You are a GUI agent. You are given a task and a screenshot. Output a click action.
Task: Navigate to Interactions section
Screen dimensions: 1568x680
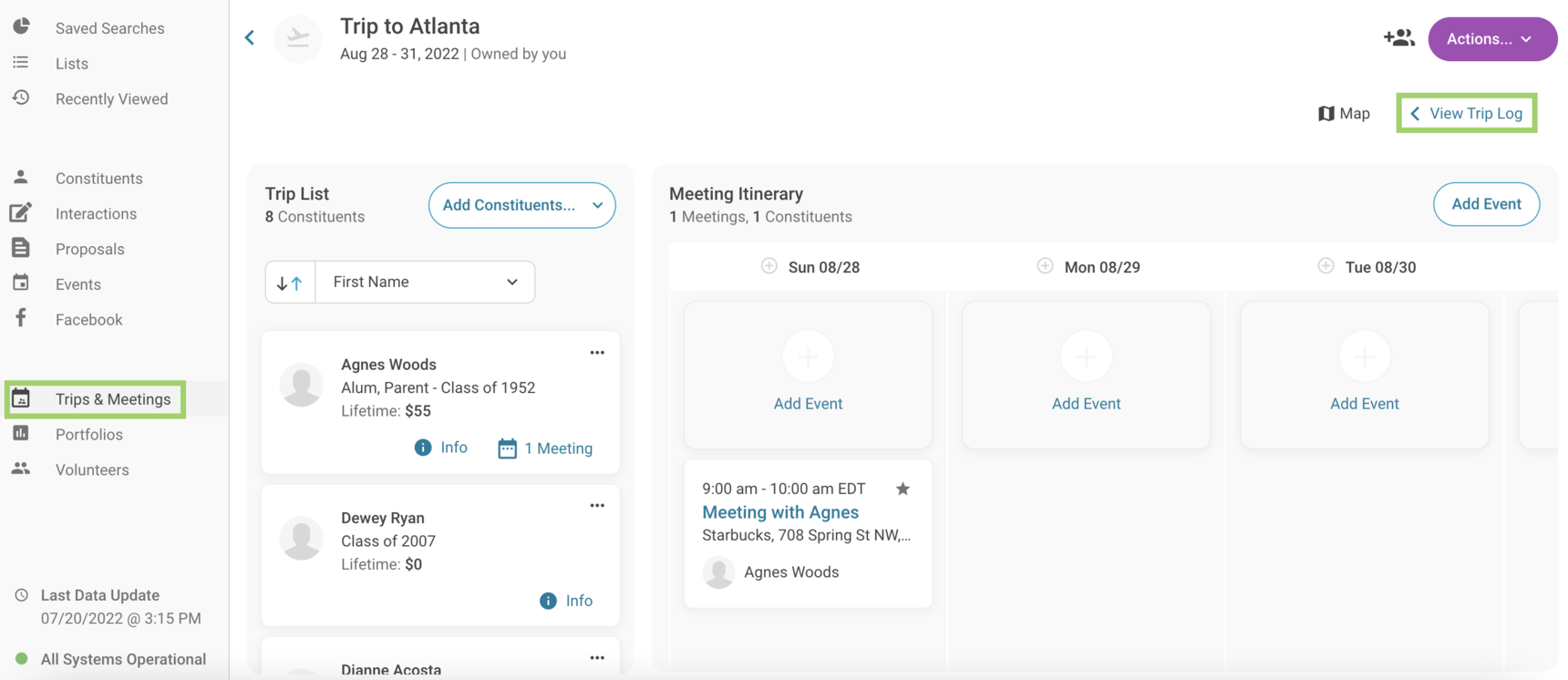[97, 213]
